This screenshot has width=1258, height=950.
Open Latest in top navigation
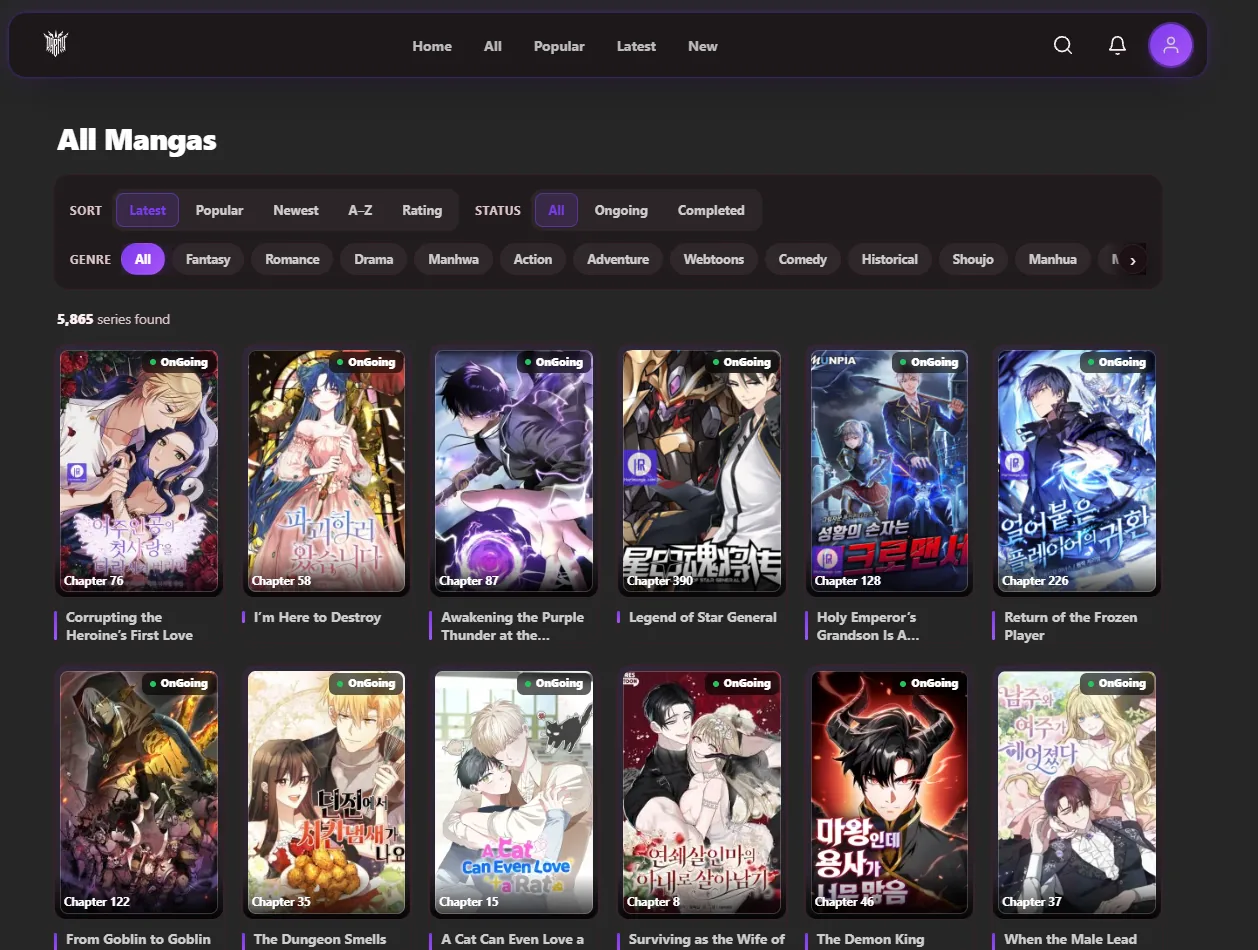(x=636, y=46)
